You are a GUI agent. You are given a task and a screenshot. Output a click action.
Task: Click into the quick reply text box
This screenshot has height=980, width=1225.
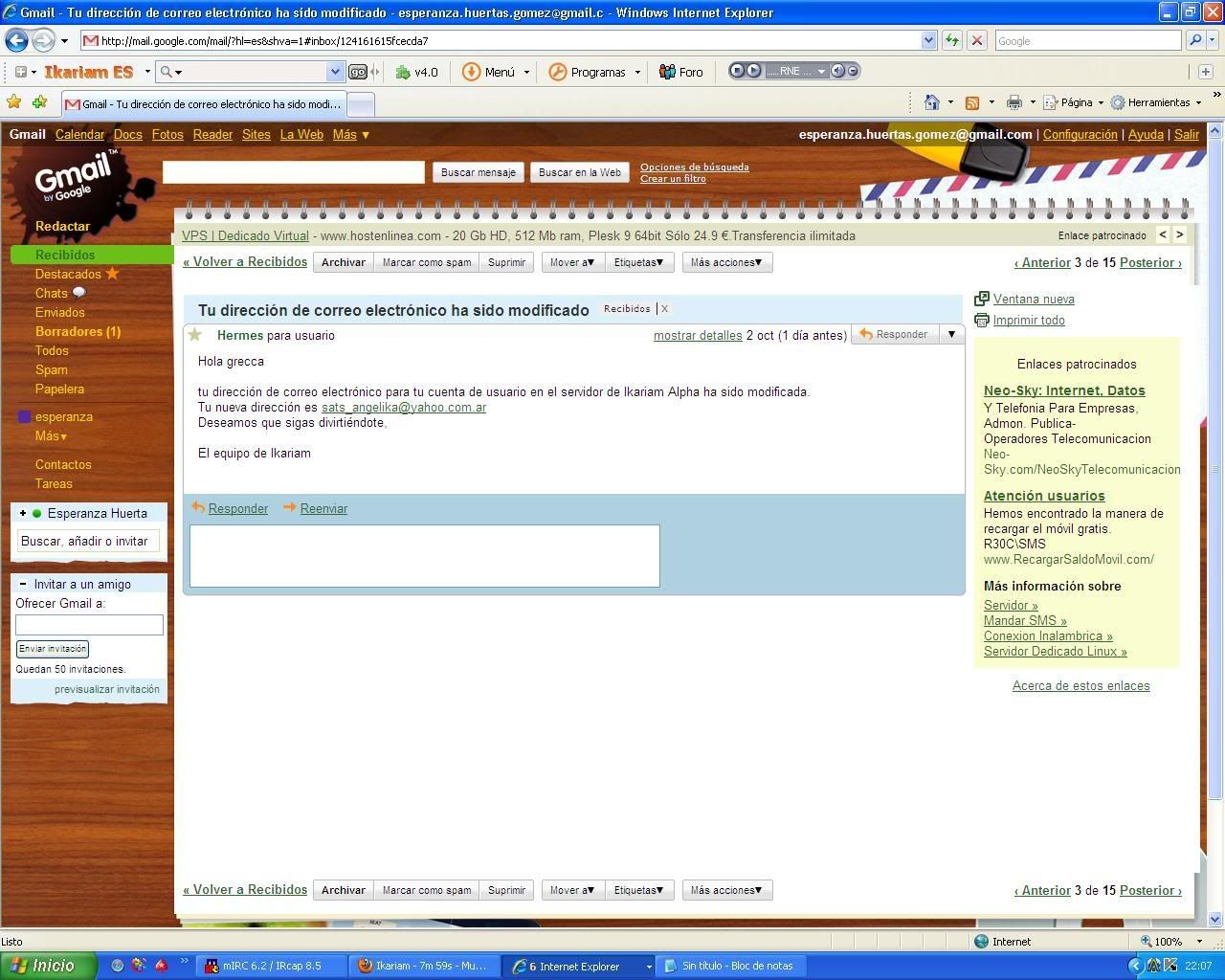coord(425,556)
